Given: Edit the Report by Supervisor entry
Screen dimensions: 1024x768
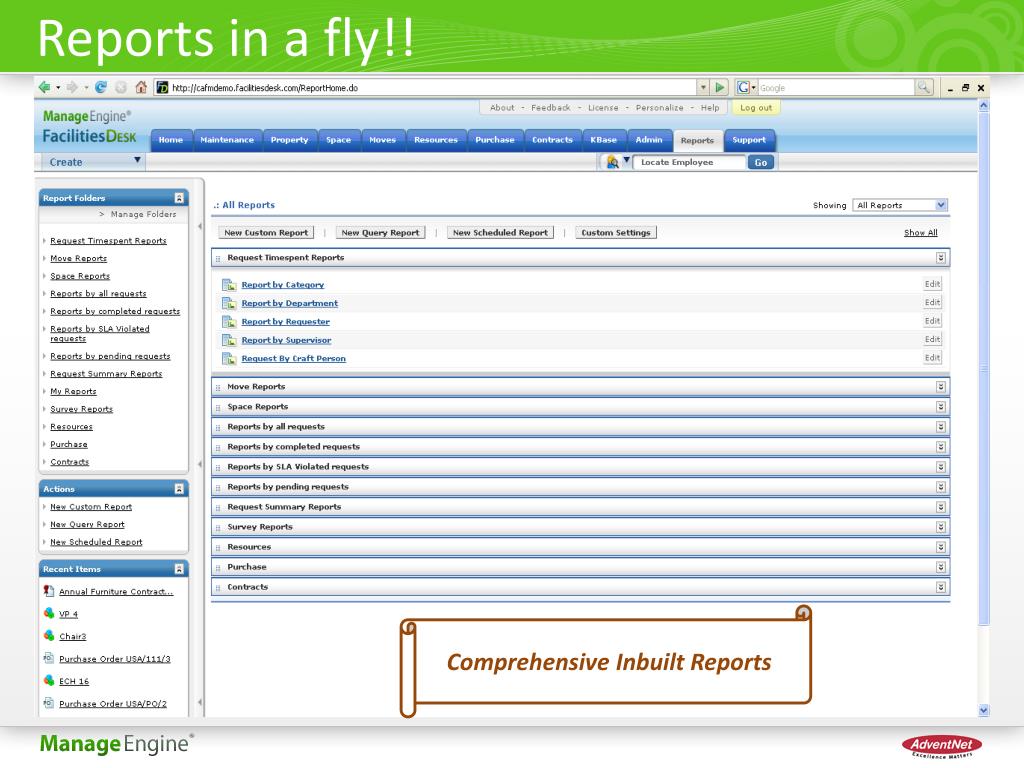Looking at the screenshot, I should tap(932, 340).
